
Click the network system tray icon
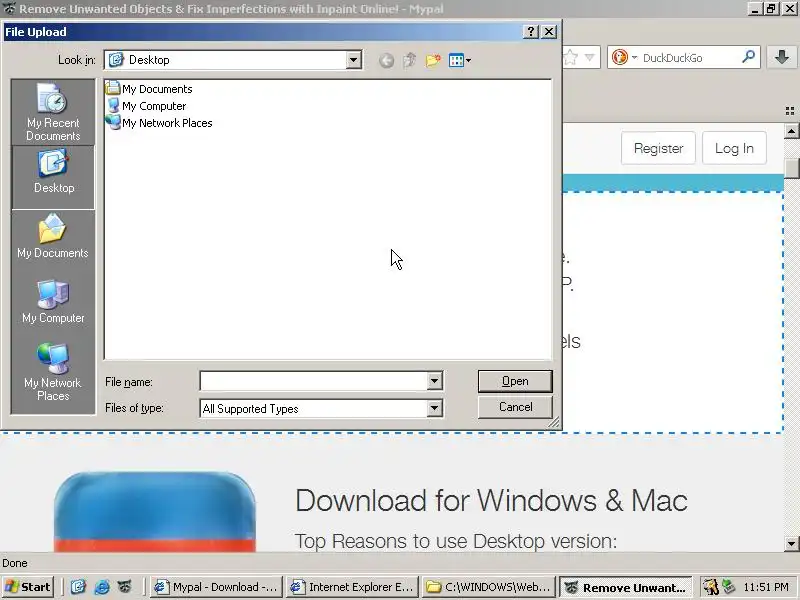pyautogui.click(x=729, y=587)
